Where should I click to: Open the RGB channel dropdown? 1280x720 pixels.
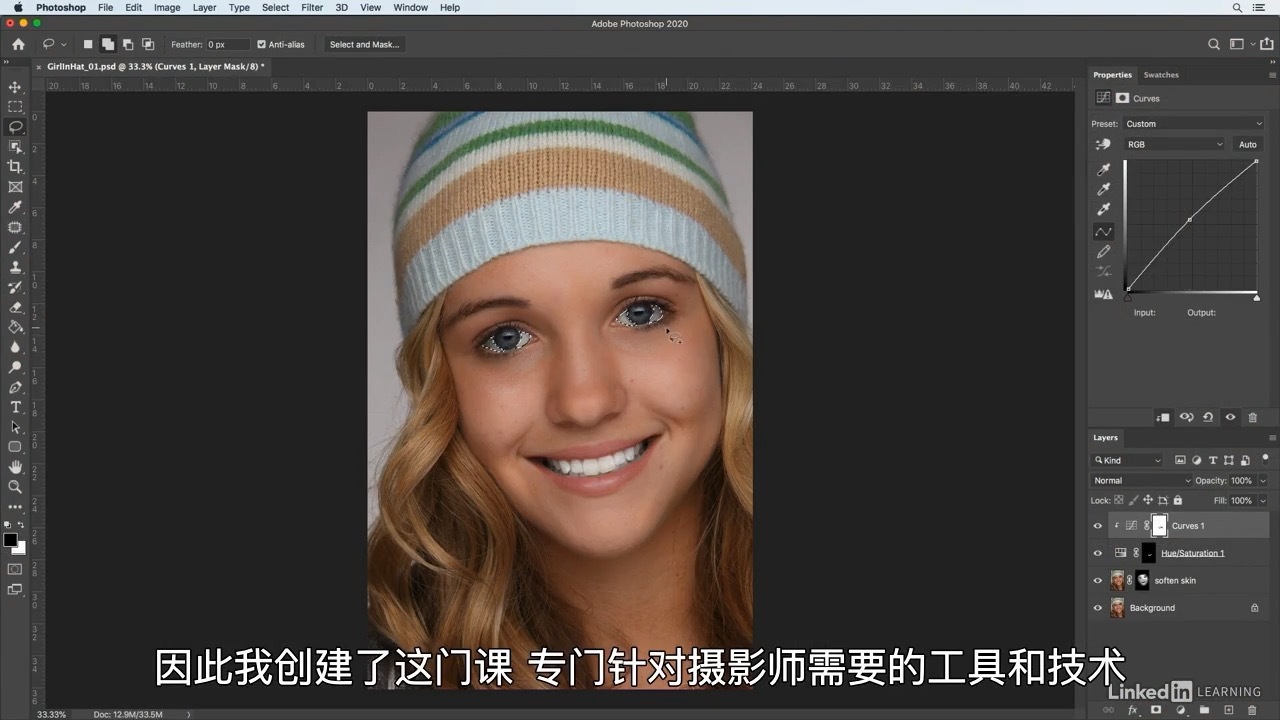pos(1174,144)
